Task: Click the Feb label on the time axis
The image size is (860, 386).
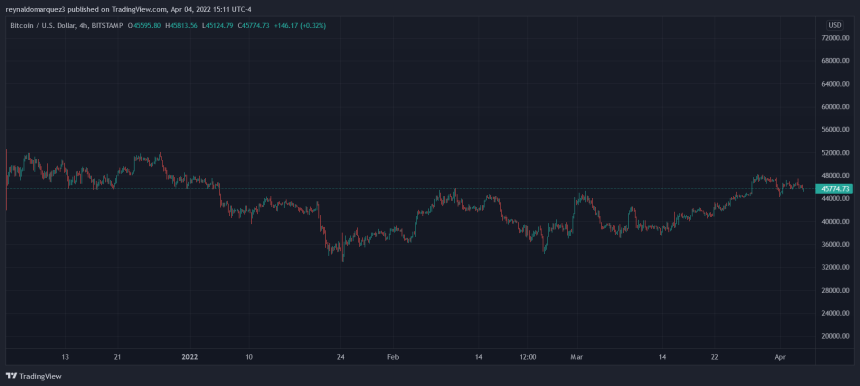Action: [393, 357]
